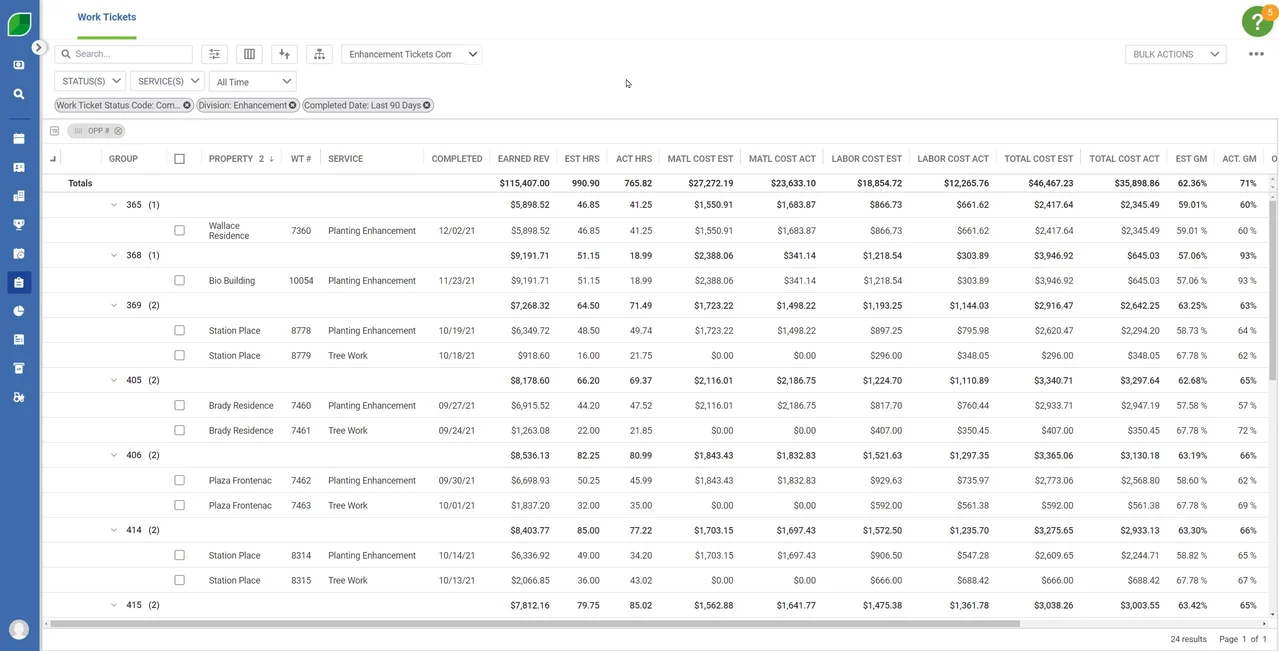The height and width of the screenshot is (651, 1279).
Task: Click the green help button with notification badge
Action: pos(1256,20)
